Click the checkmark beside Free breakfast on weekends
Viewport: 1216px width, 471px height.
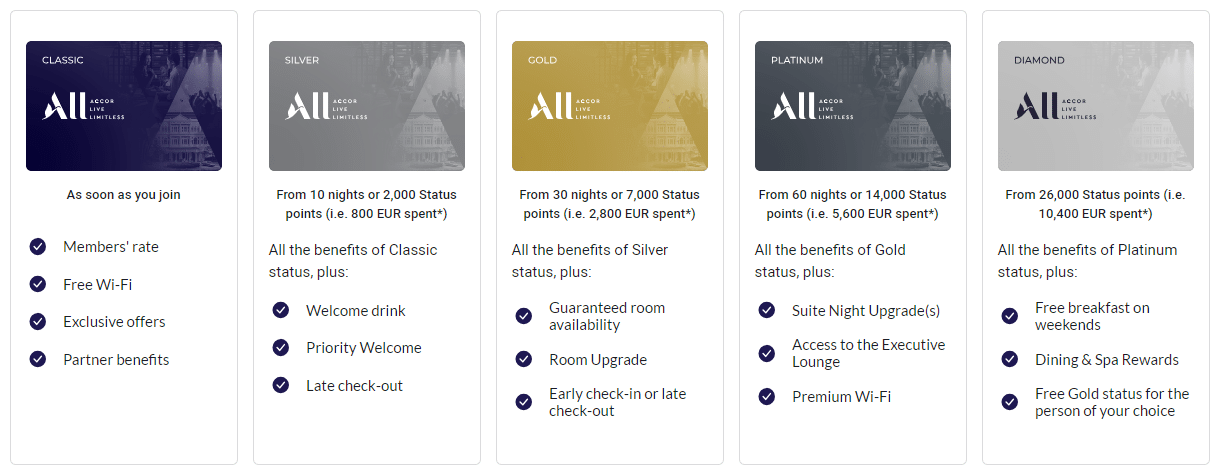(x=1010, y=316)
